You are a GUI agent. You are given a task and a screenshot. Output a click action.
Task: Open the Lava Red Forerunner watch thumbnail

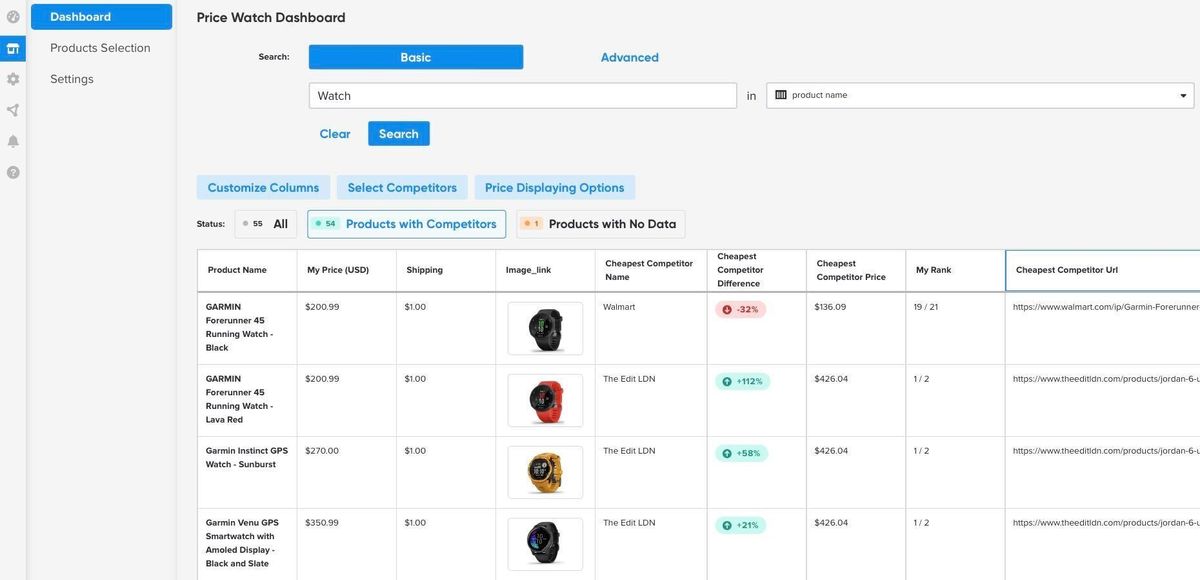[x=545, y=400]
